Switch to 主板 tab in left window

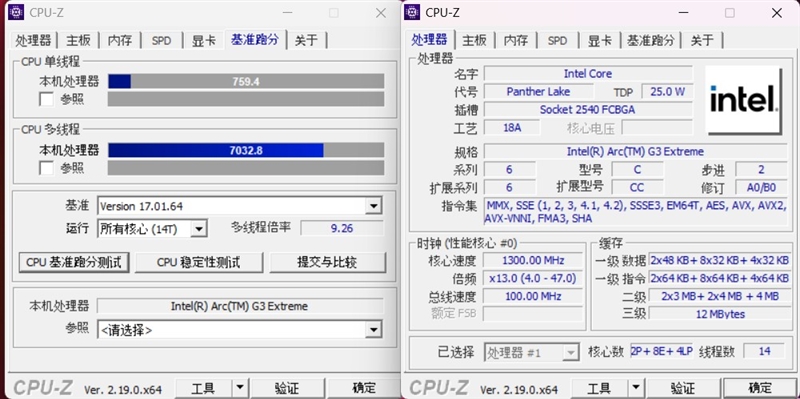point(78,40)
